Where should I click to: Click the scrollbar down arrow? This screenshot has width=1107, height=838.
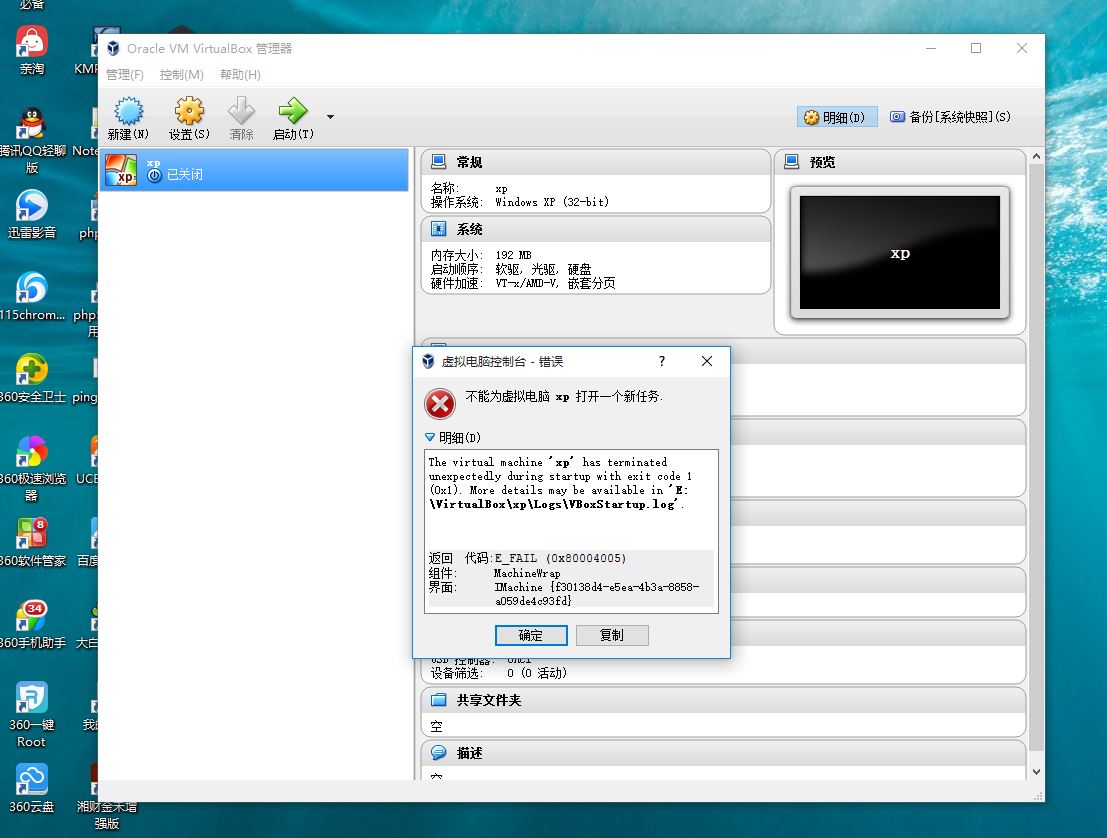[1036, 772]
